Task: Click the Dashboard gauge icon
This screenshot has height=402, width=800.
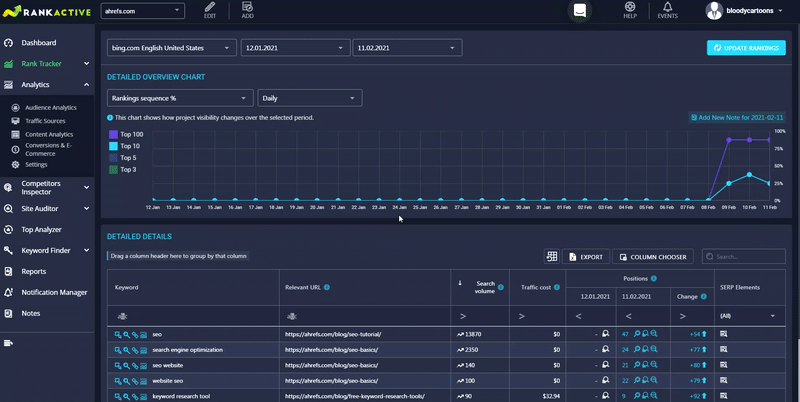Action: click(x=9, y=43)
